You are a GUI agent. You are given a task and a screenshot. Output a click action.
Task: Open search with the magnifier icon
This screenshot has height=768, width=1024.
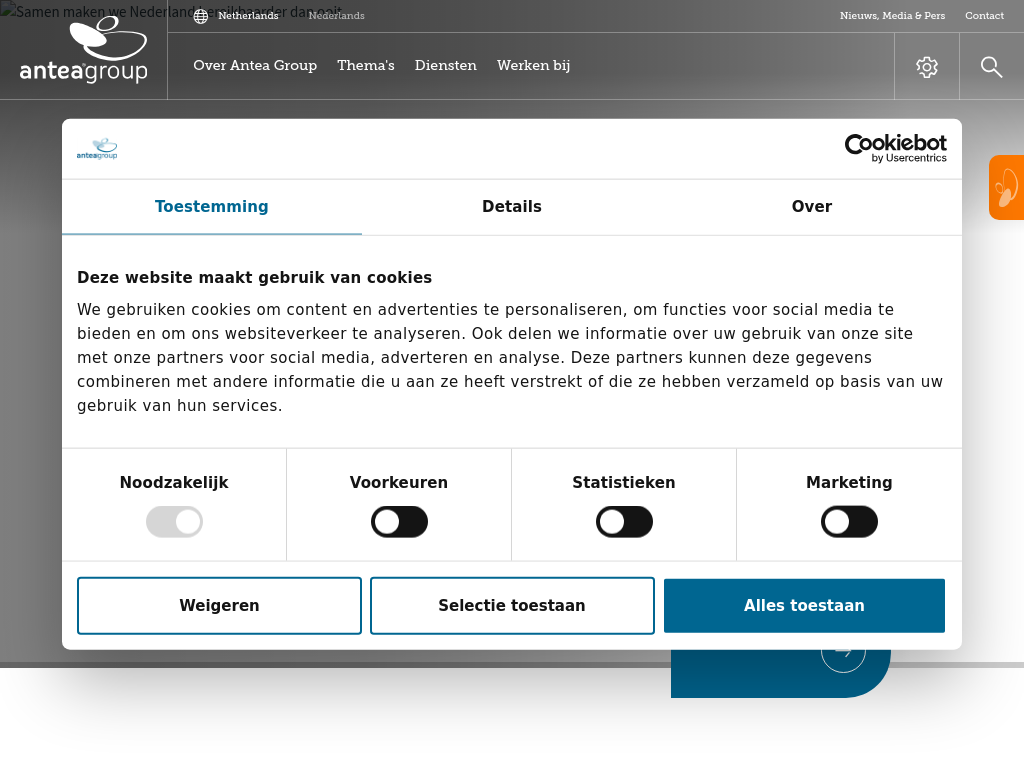(x=991, y=67)
